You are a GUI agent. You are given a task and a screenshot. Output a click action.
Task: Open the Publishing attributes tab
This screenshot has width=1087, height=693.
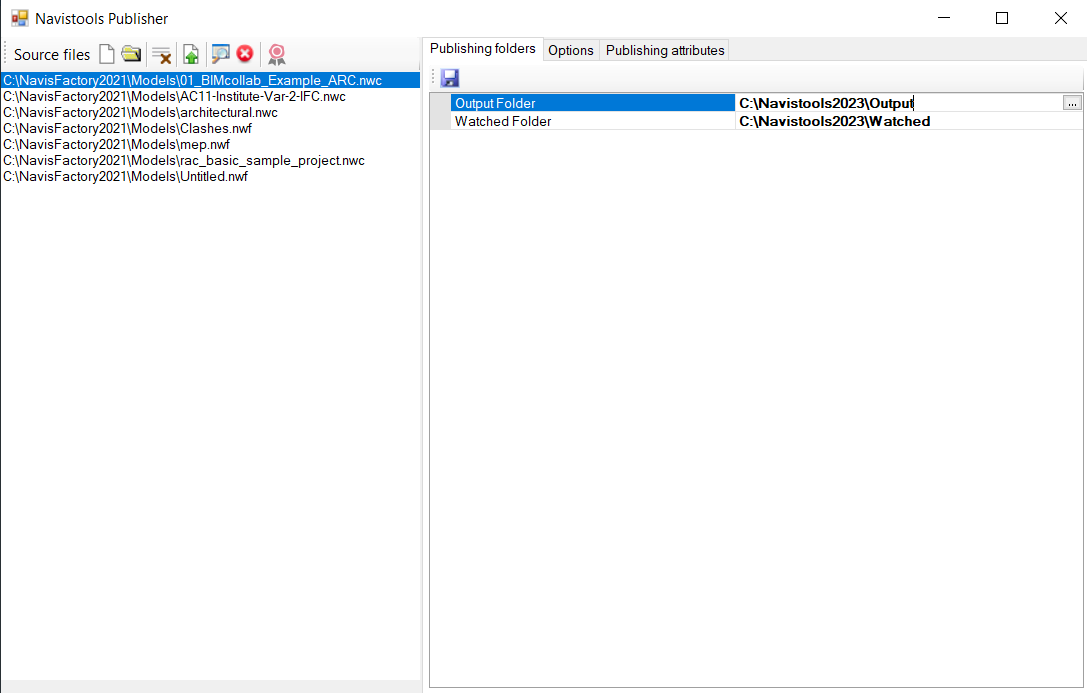(x=665, y=50)
